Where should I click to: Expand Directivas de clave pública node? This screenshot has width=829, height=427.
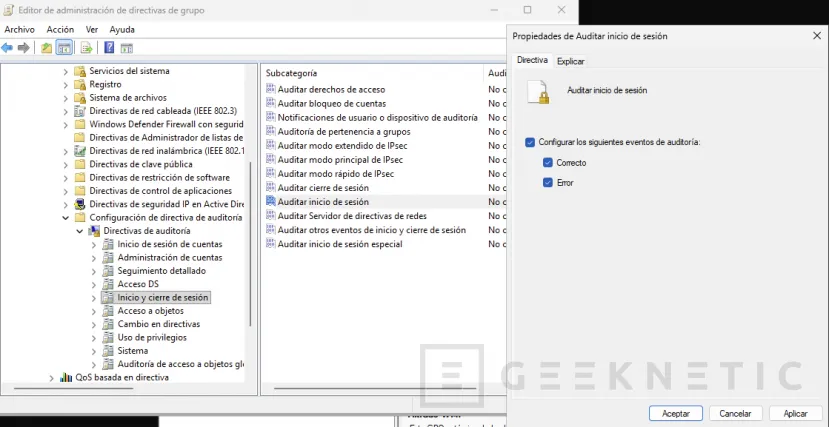66,164
